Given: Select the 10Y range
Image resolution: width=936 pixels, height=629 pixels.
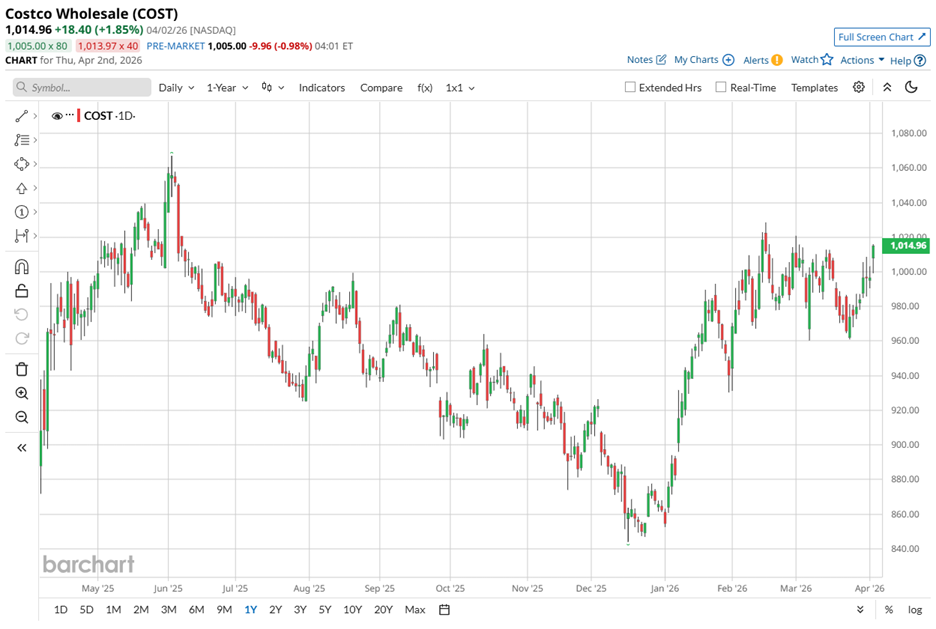Looking at the screenshot, I should click(352, 609).
